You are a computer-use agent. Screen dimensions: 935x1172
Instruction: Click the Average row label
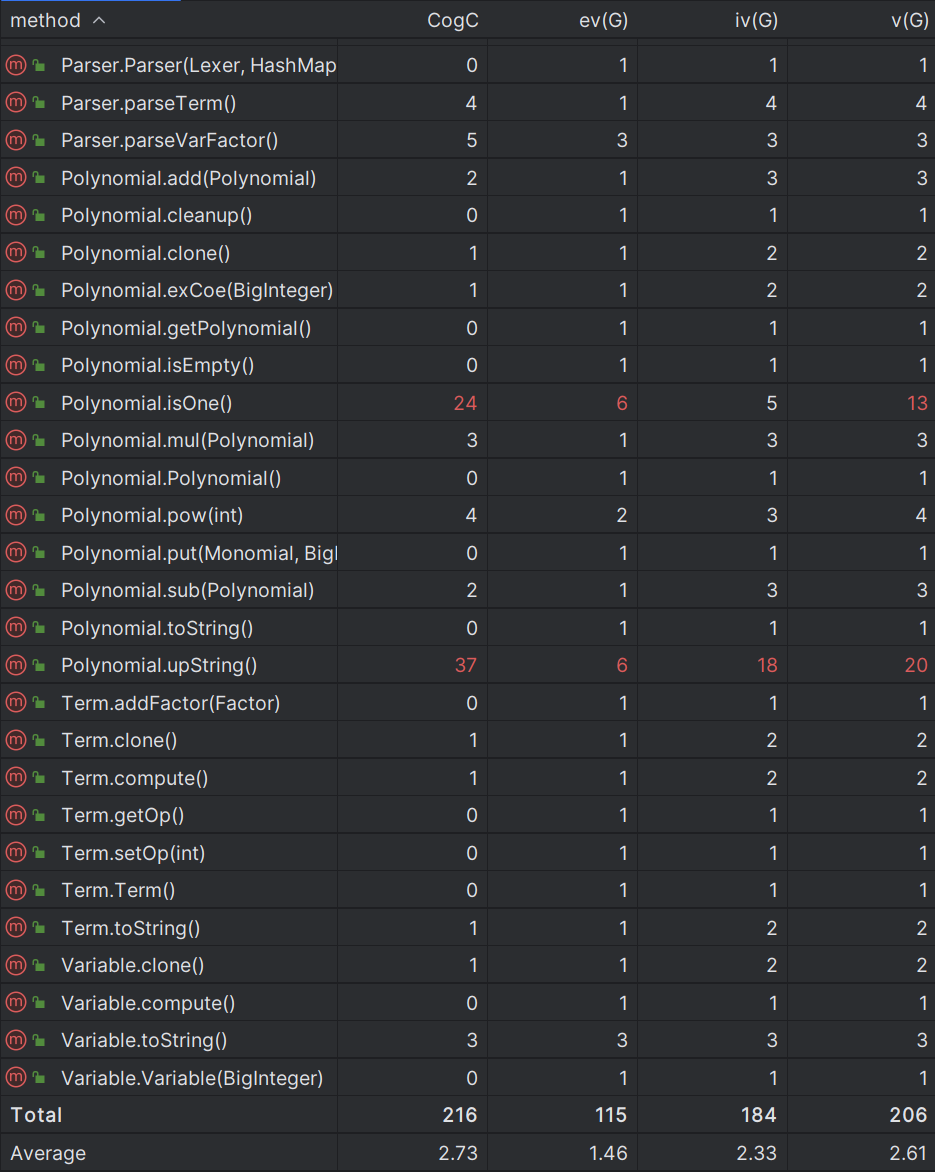click(x=48, y=1153)
